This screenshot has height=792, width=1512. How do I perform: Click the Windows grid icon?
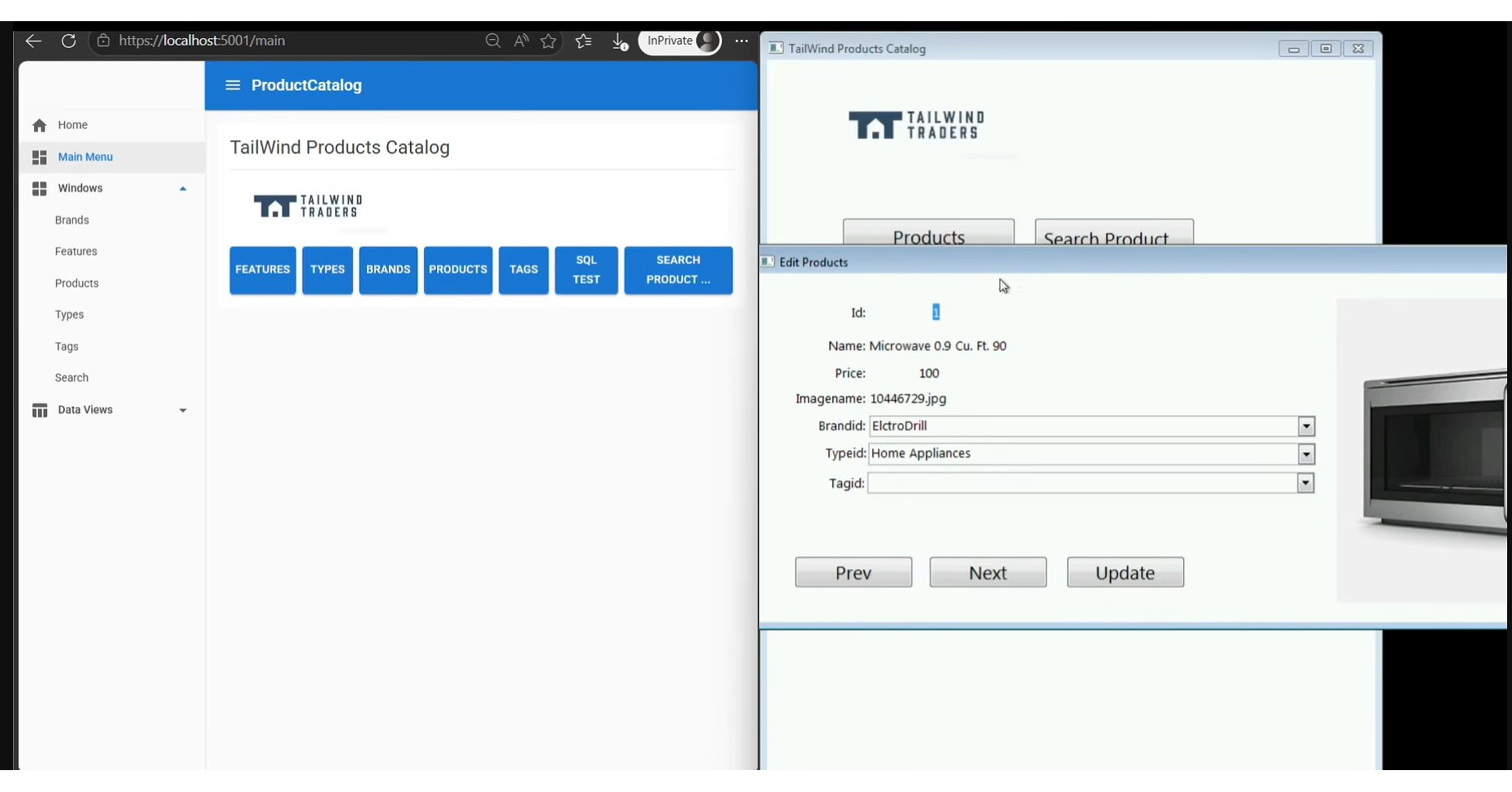click(x=39, y=188)
